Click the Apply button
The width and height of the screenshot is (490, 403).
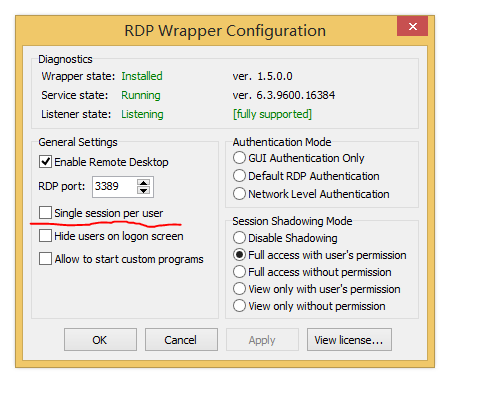pyautogui.click(x=262, y=340)
